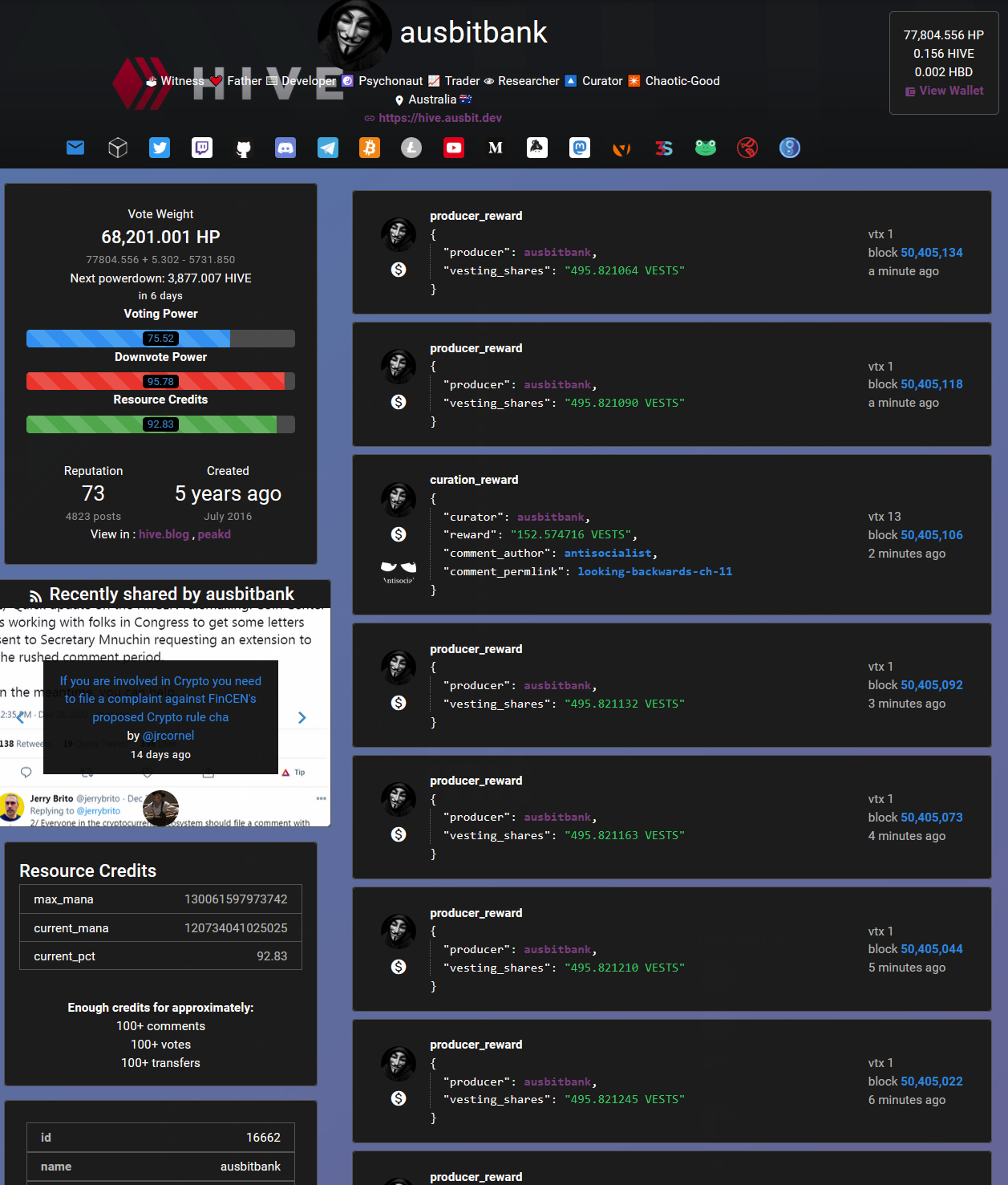
Task: Click the red circular icon
Action: (x=747, y=148)
